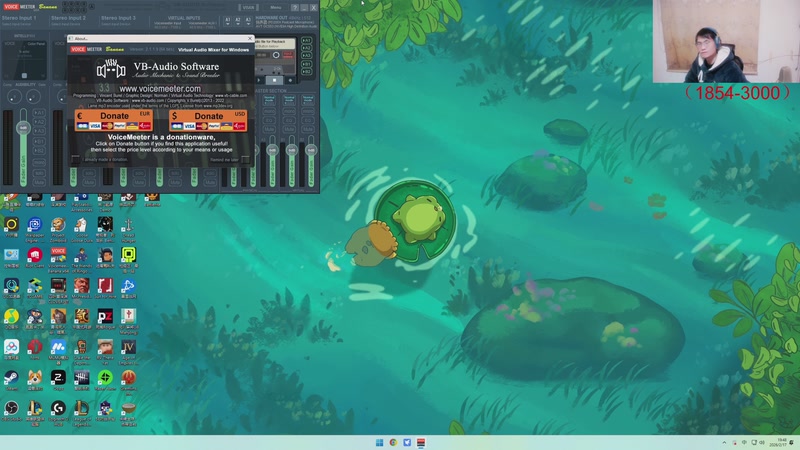
Task: Open the corgi dog desktop icon
Action: (35, 380)
